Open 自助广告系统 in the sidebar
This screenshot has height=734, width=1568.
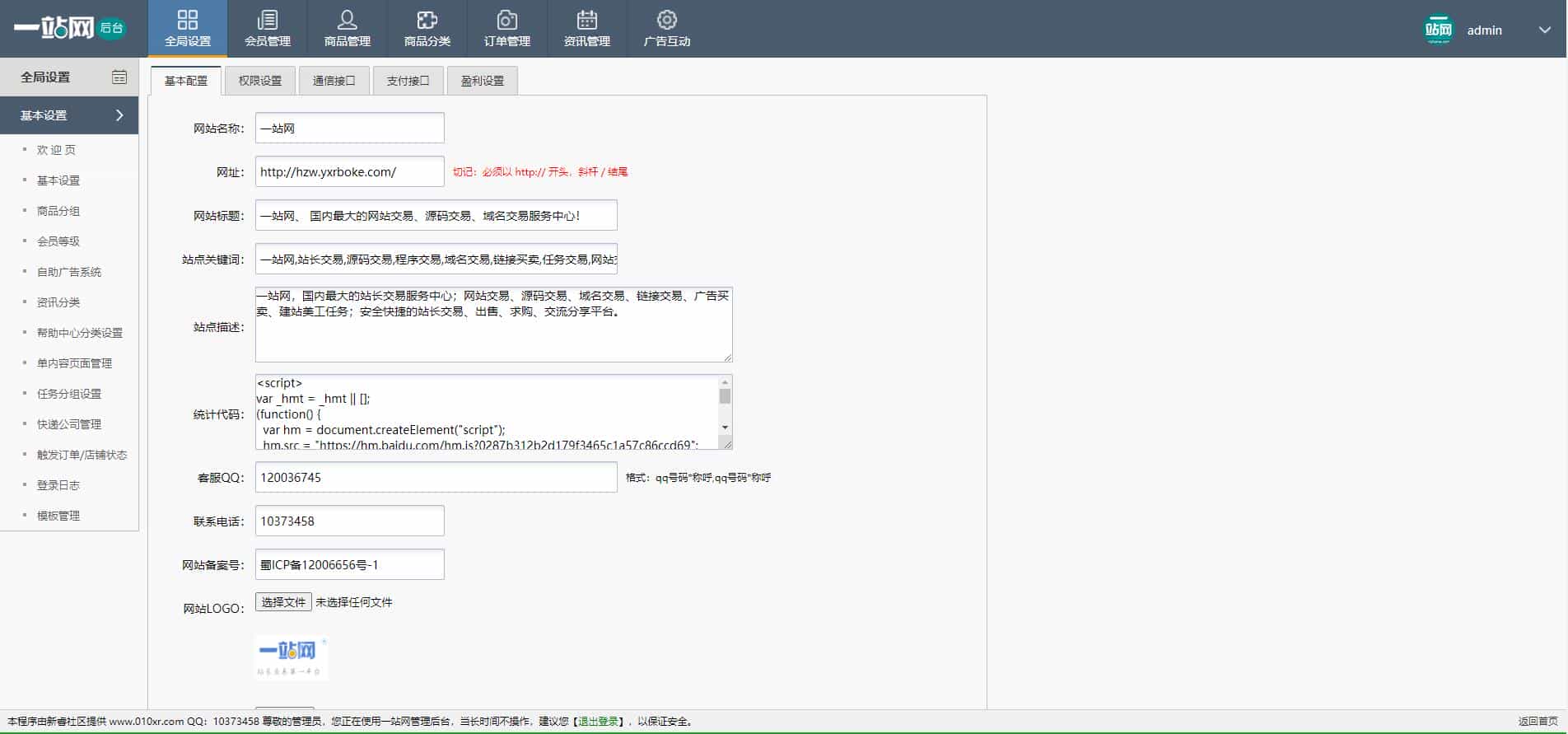click(69, 272)
